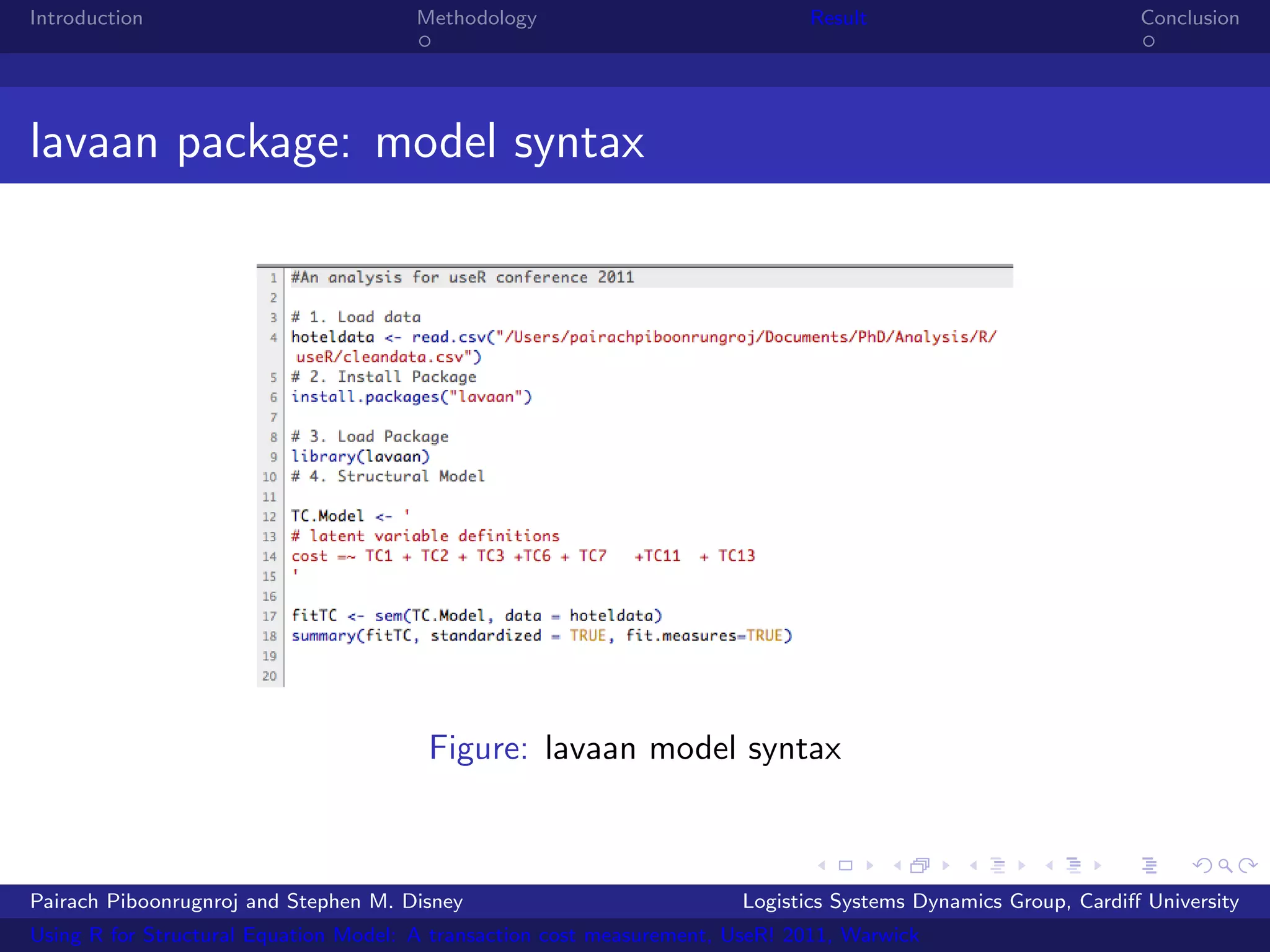Screen dimensions: 1270x952
Task: Click the 'hoteldata <- read.csv' code line
Action: 644,346
